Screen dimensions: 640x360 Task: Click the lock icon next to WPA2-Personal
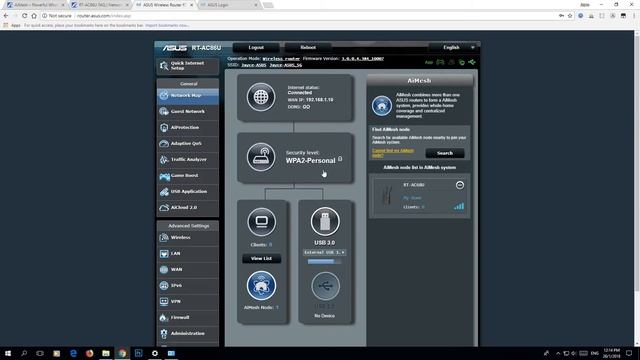click(340, 159)
